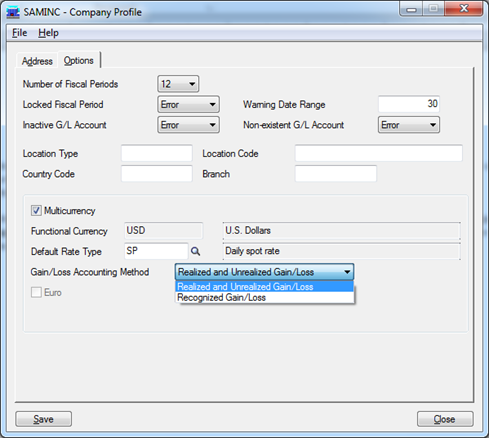Select the Options tab
The image size is (489, 438).
click(x=79, y=60)
